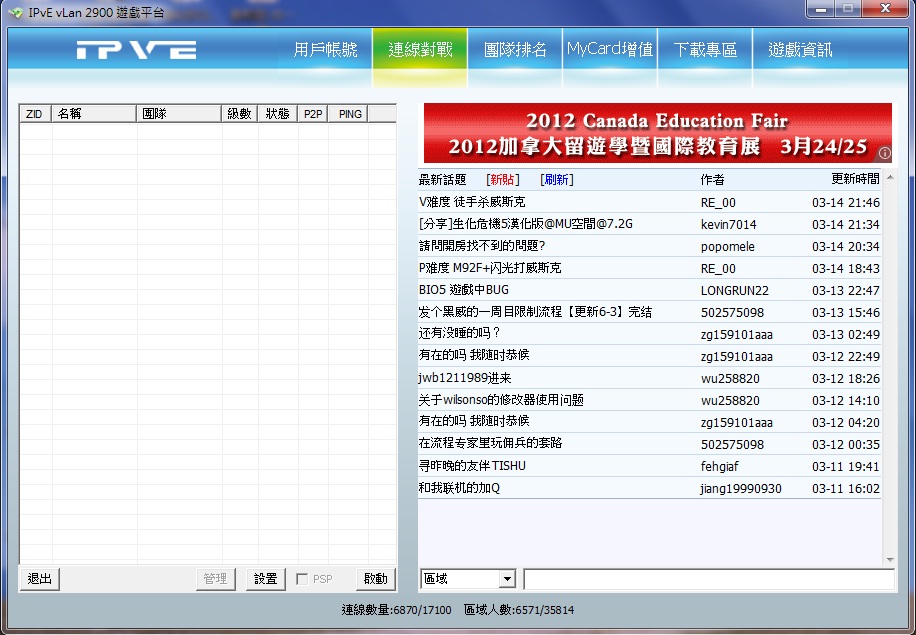This screenshot has height=635, width=916.
Task: Switch to the 團隊排名 tab
Action: (x=515, y=50)
